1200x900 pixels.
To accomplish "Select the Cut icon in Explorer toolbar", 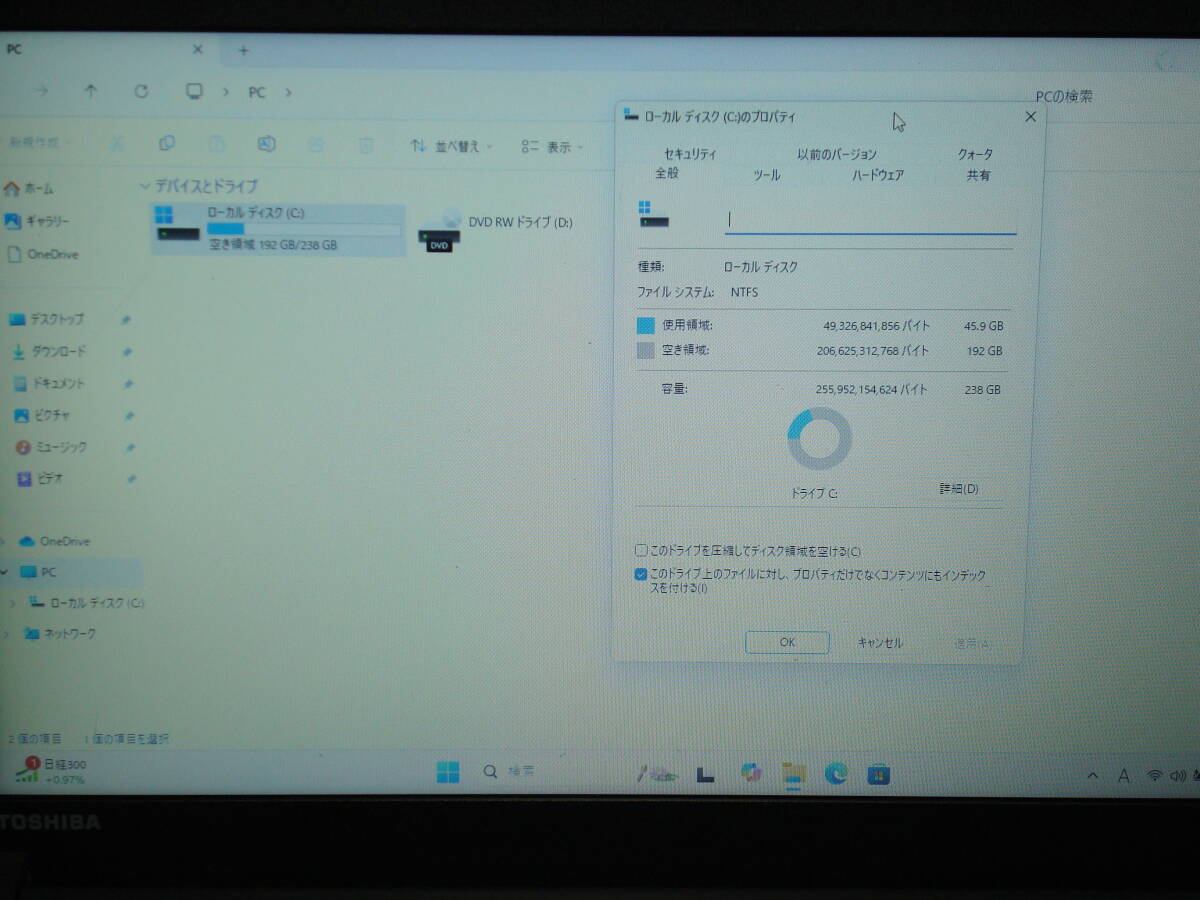I will pyautogui.click(x=117, y=143).
